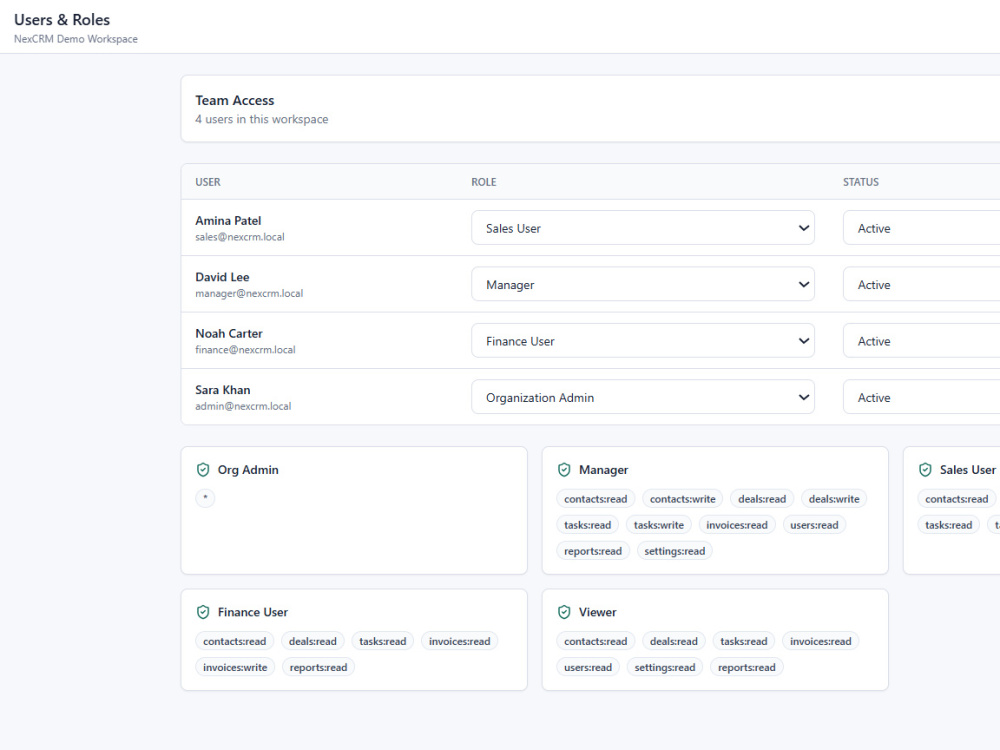Click NexCRM Demo Workspace subtitle
Viewport: 1000px width, 750px height.
click(76, 39)
